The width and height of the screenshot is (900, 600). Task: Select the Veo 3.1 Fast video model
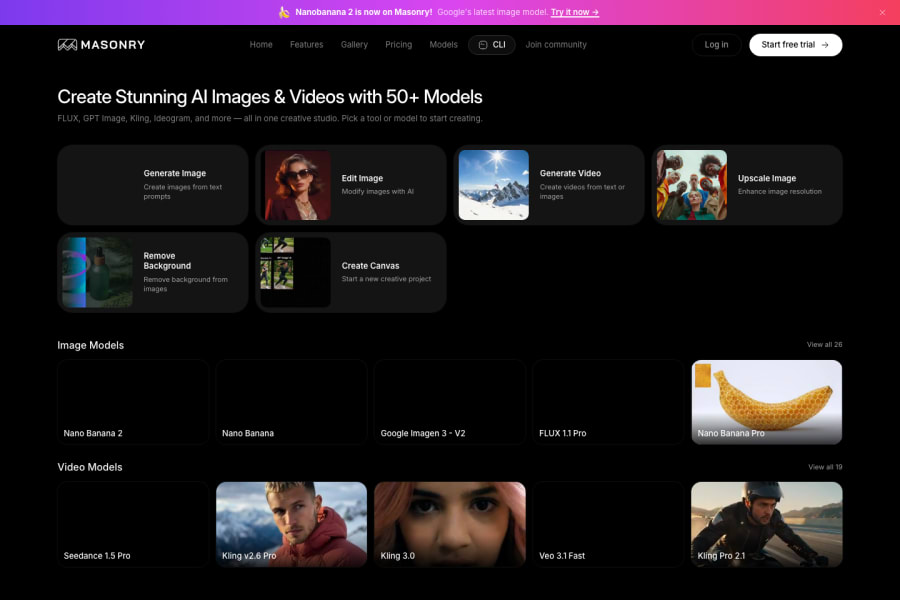pyautogui.click(x=608, y=524)
